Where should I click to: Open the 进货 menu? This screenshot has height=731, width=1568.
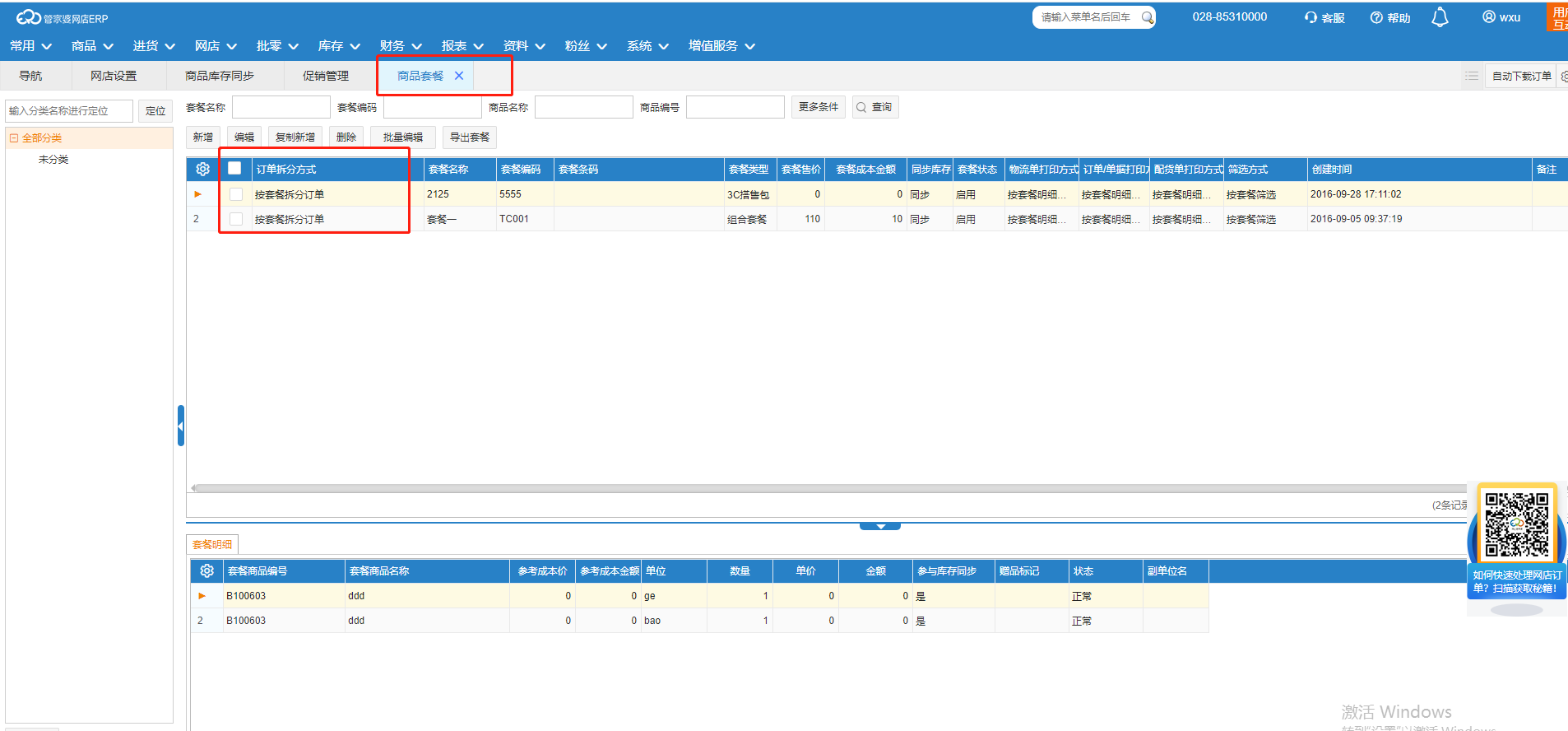(x=154, y=46)
